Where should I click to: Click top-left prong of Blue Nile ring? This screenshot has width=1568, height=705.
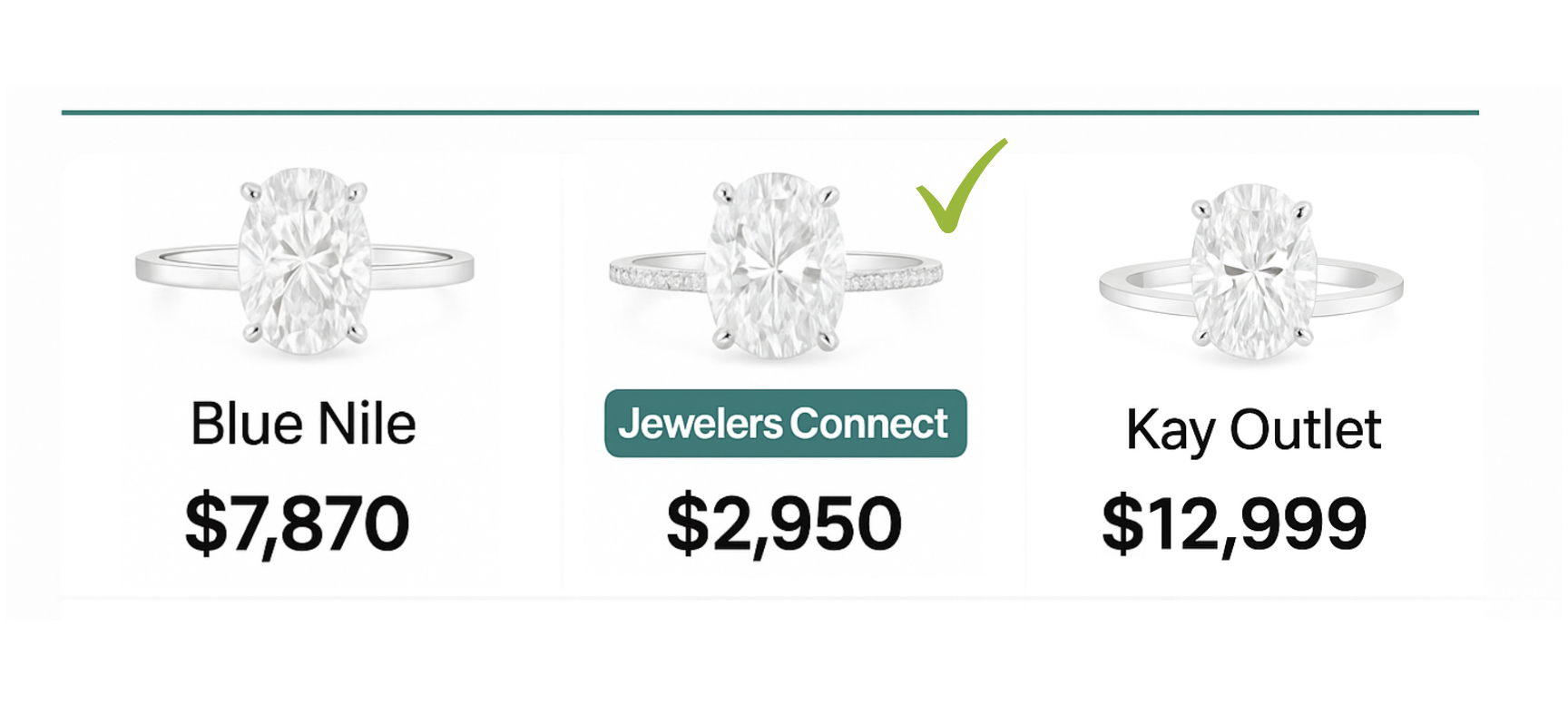tap(248, 191)
